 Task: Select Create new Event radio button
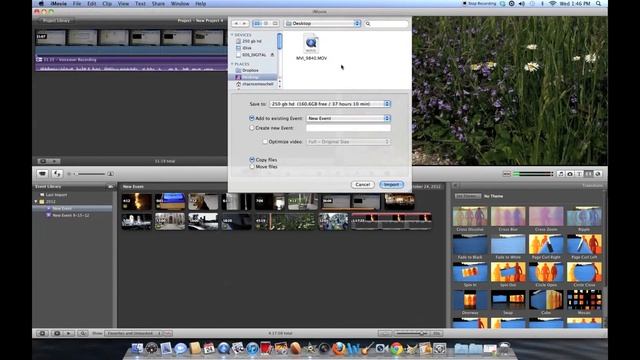(x=252, y=128)
